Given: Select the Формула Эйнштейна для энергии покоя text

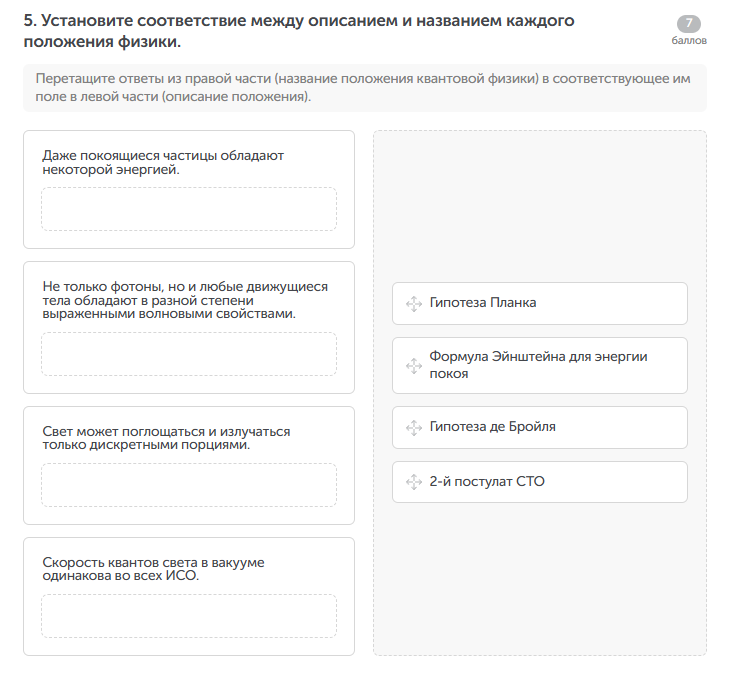Looking at the screenshot, I should tap(538, 365).
